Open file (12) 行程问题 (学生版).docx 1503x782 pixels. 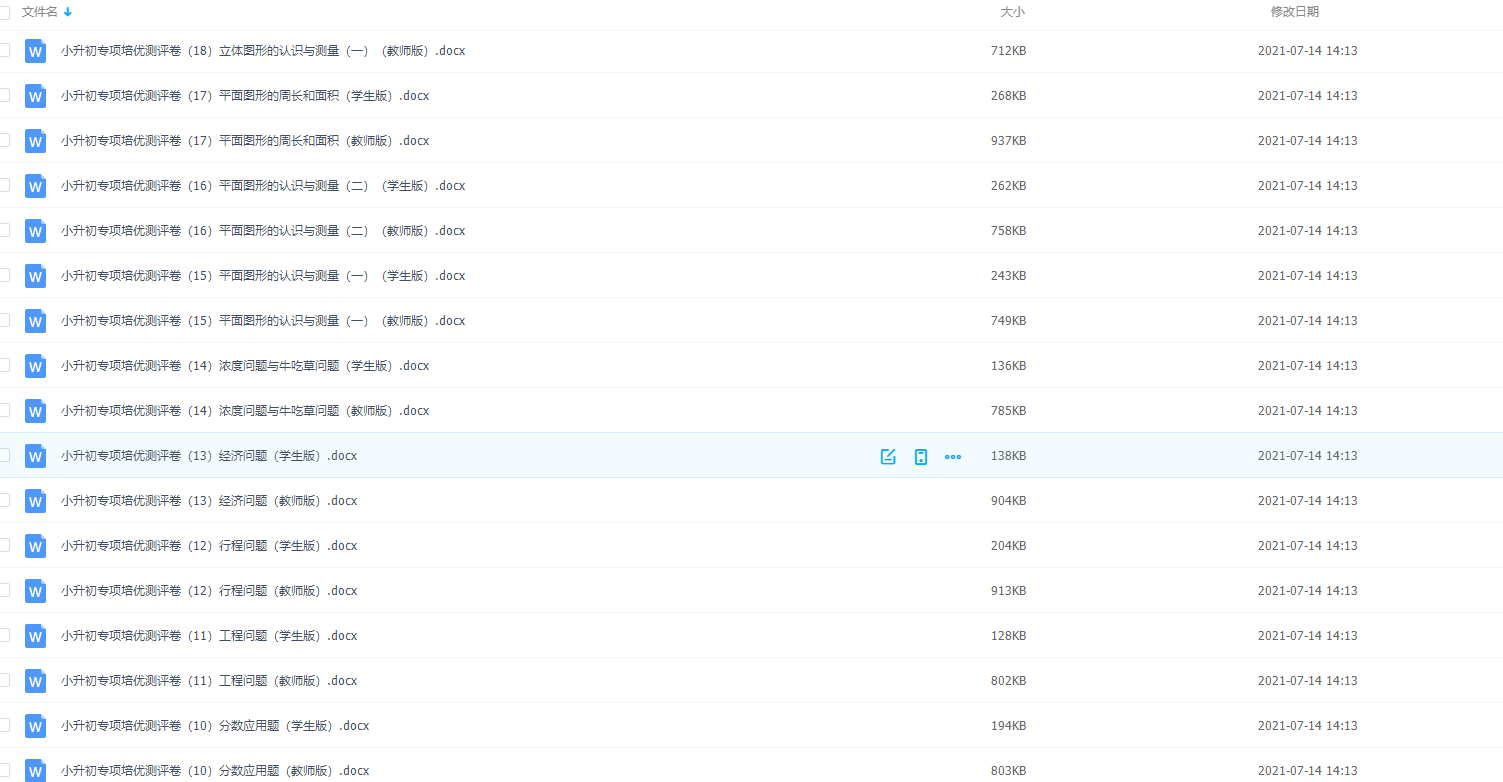[x=208, y=546]
